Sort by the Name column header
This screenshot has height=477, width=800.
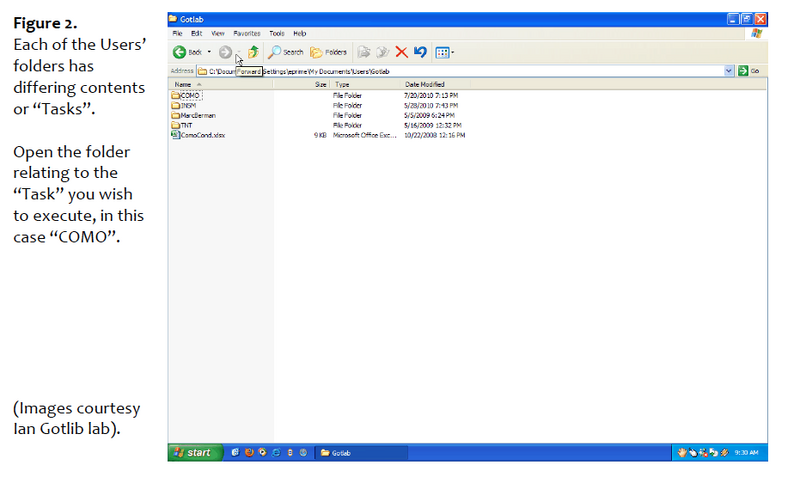220,85
